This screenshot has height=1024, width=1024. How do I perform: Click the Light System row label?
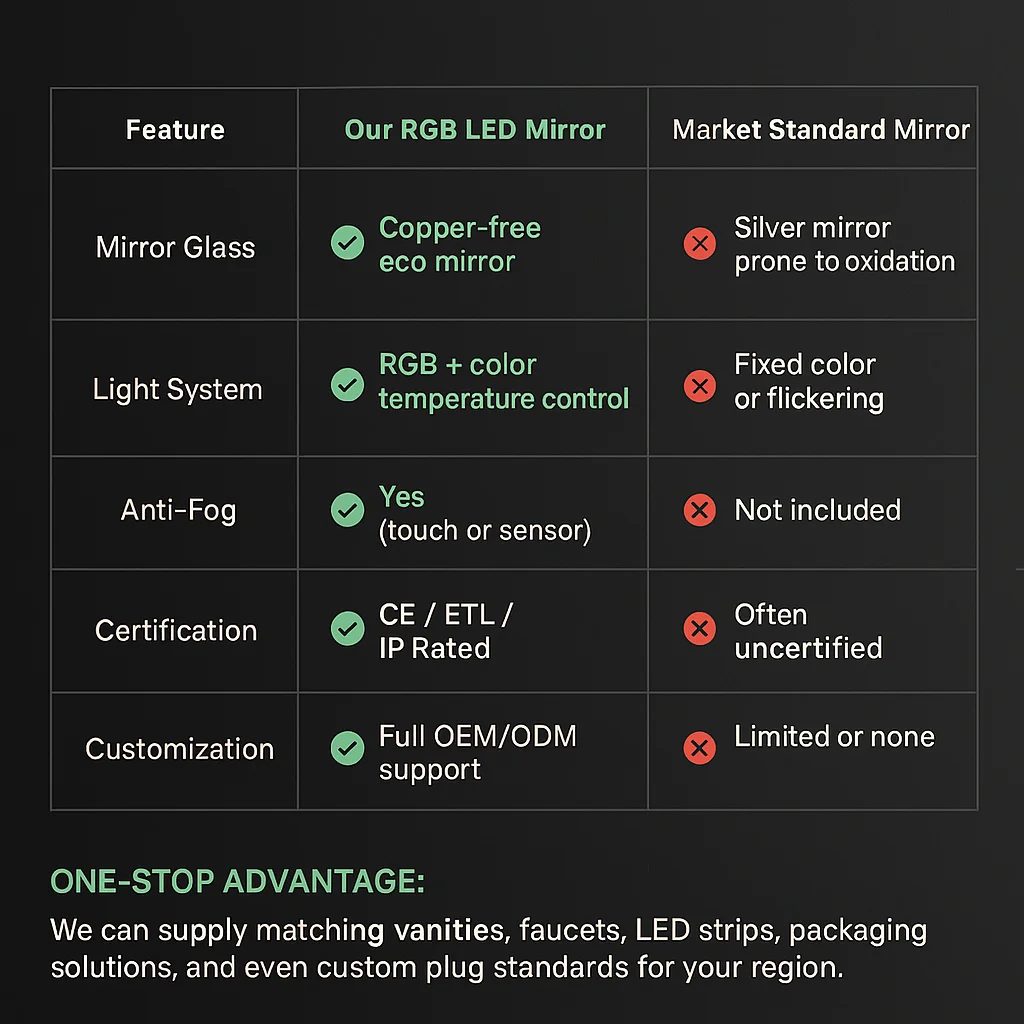pos(177,390)
